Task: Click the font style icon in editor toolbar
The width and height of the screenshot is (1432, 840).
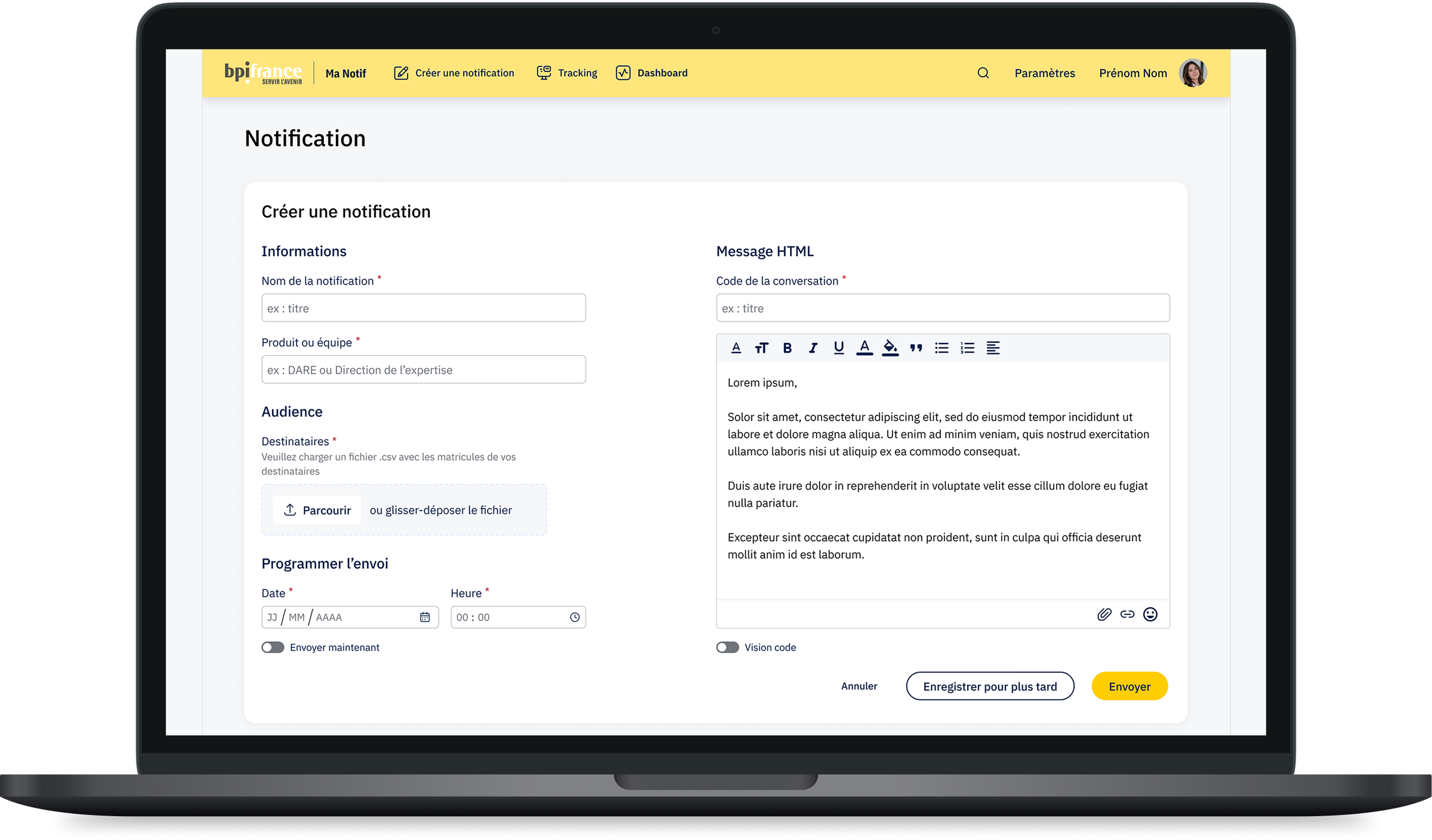Action: tap(736, 348)
